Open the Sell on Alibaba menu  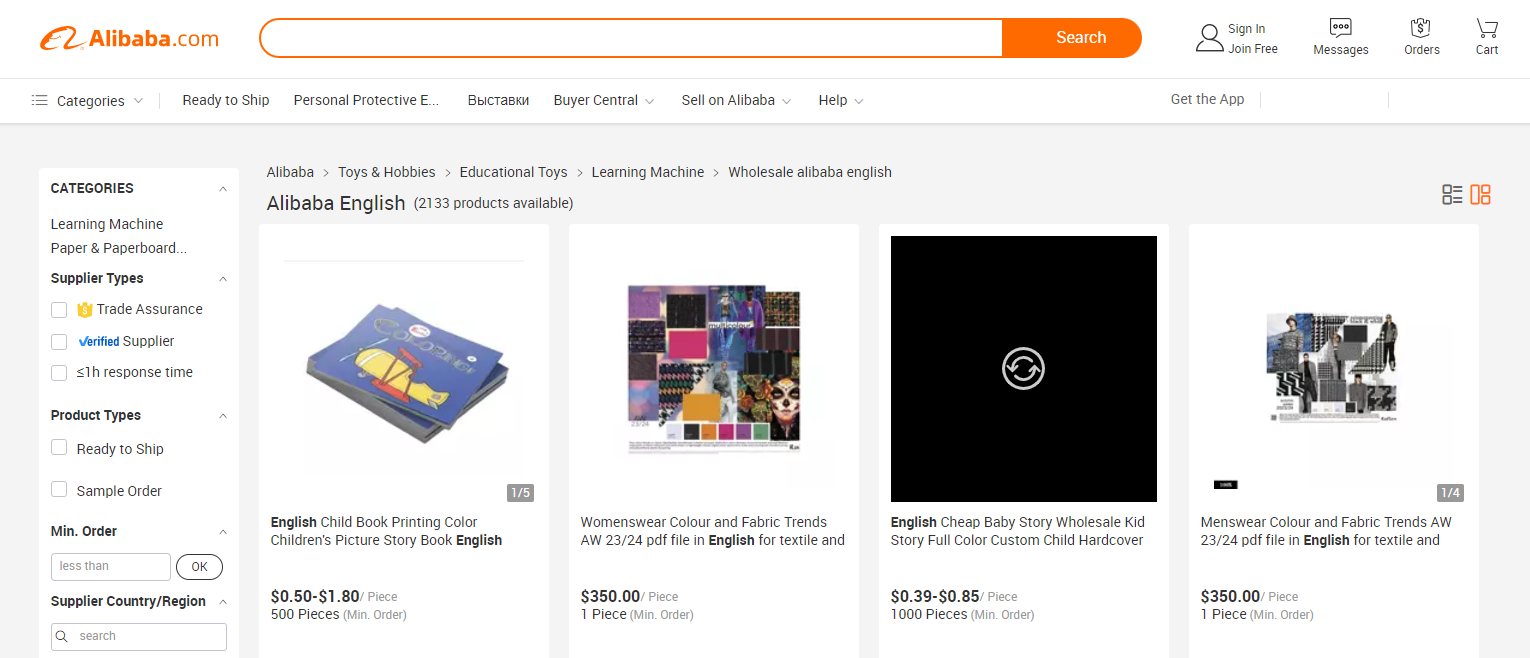pyautogui.click(x=736, y=101)
